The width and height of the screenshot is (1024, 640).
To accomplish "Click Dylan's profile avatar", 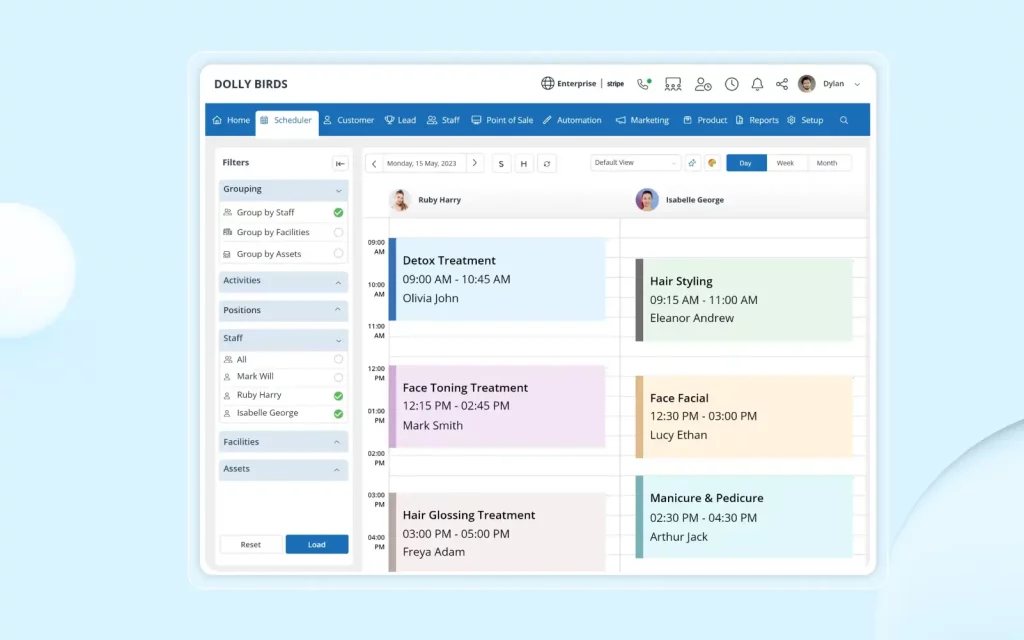I will pyautogui.click(x=807, y=84).
